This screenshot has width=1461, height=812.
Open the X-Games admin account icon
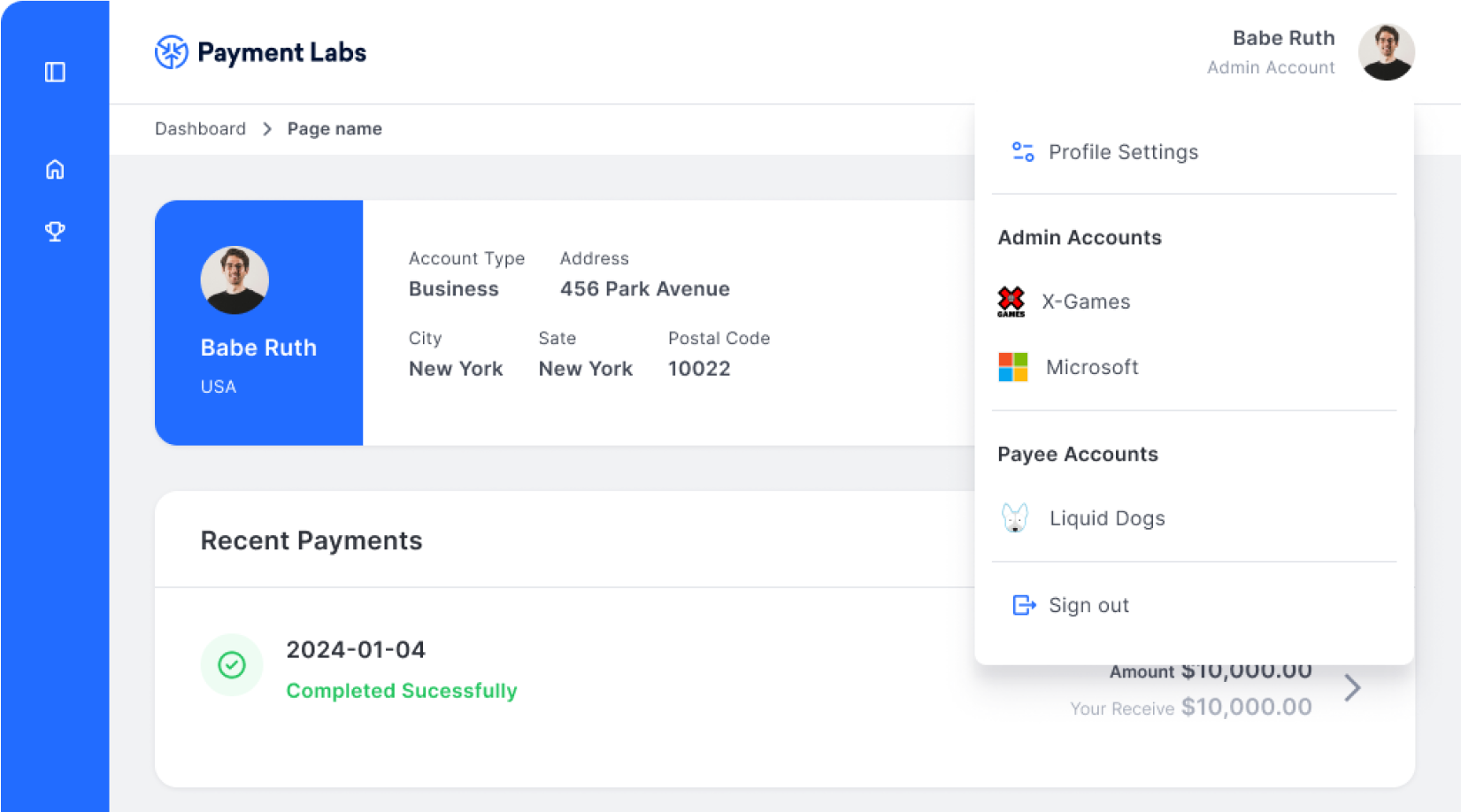[1011, 301]
